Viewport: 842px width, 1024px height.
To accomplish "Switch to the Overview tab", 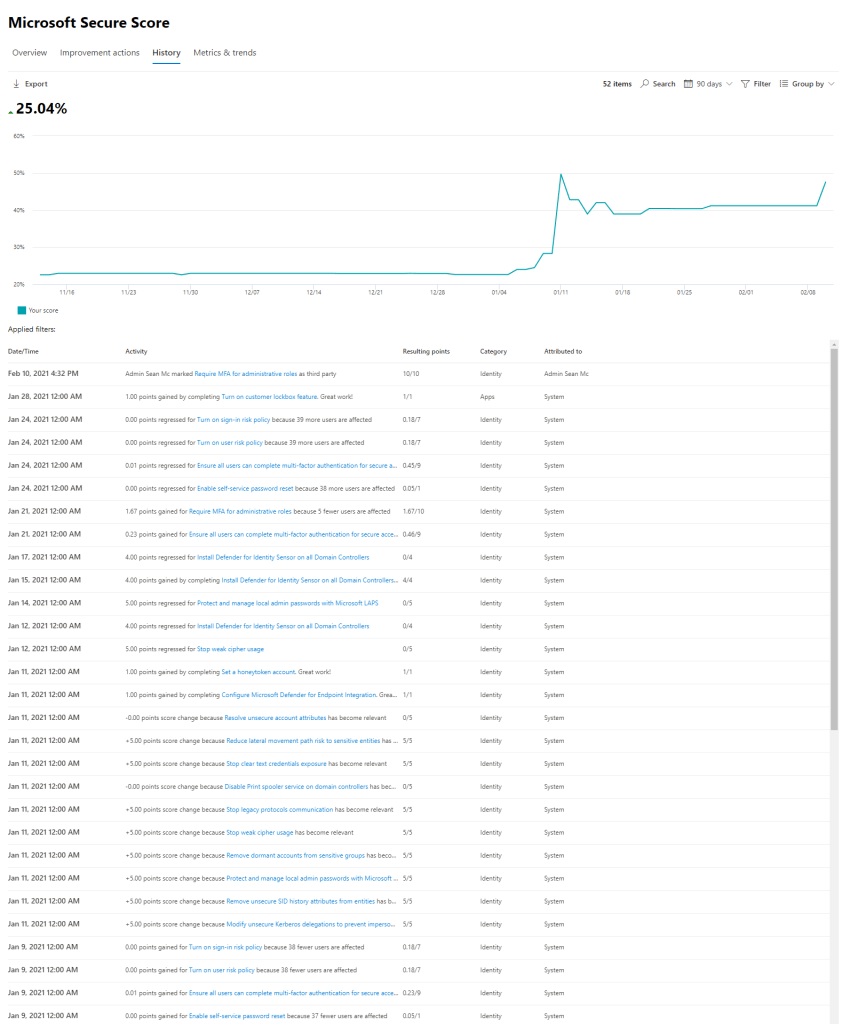I will point(29,53).
